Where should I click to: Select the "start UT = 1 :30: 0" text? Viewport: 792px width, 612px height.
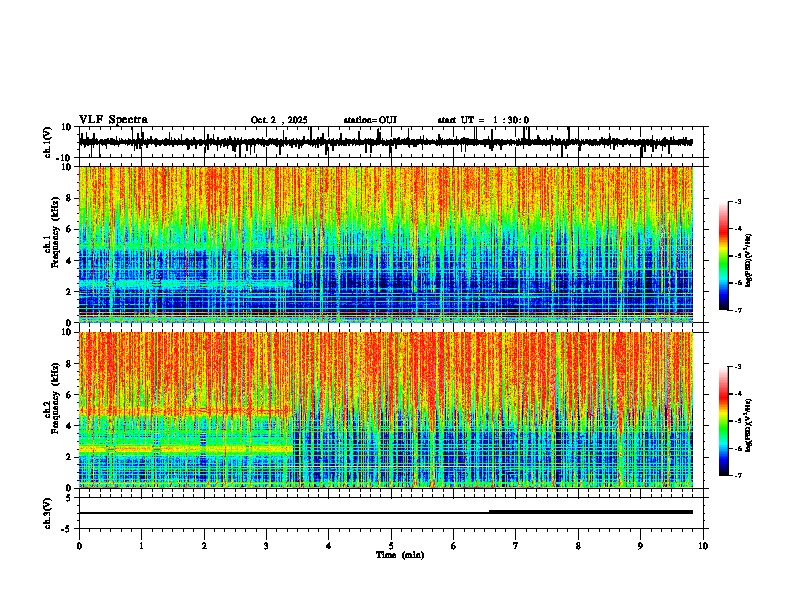(483, 120)
